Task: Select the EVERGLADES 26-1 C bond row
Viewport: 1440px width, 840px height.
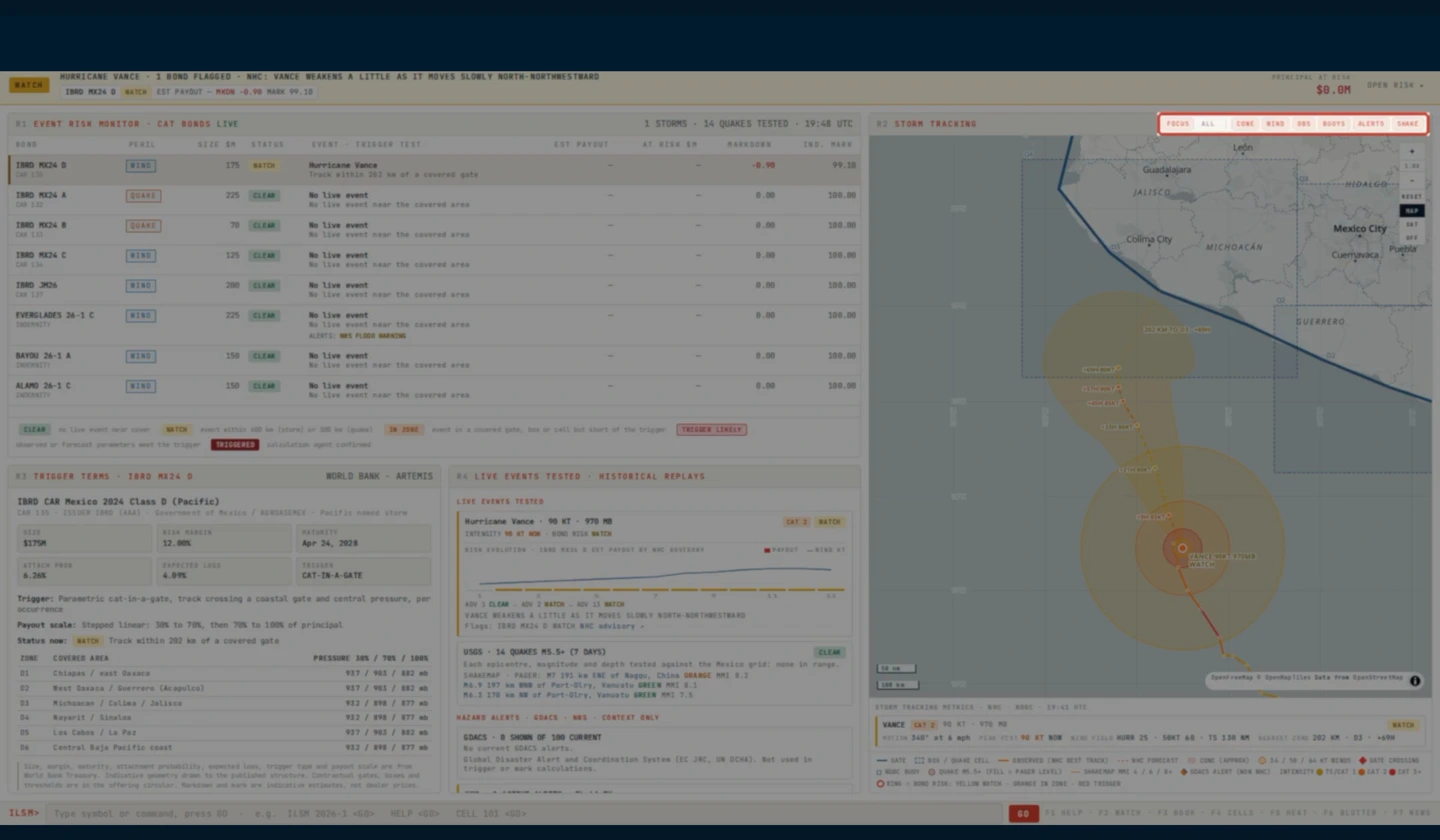Action: pos(434,324)
